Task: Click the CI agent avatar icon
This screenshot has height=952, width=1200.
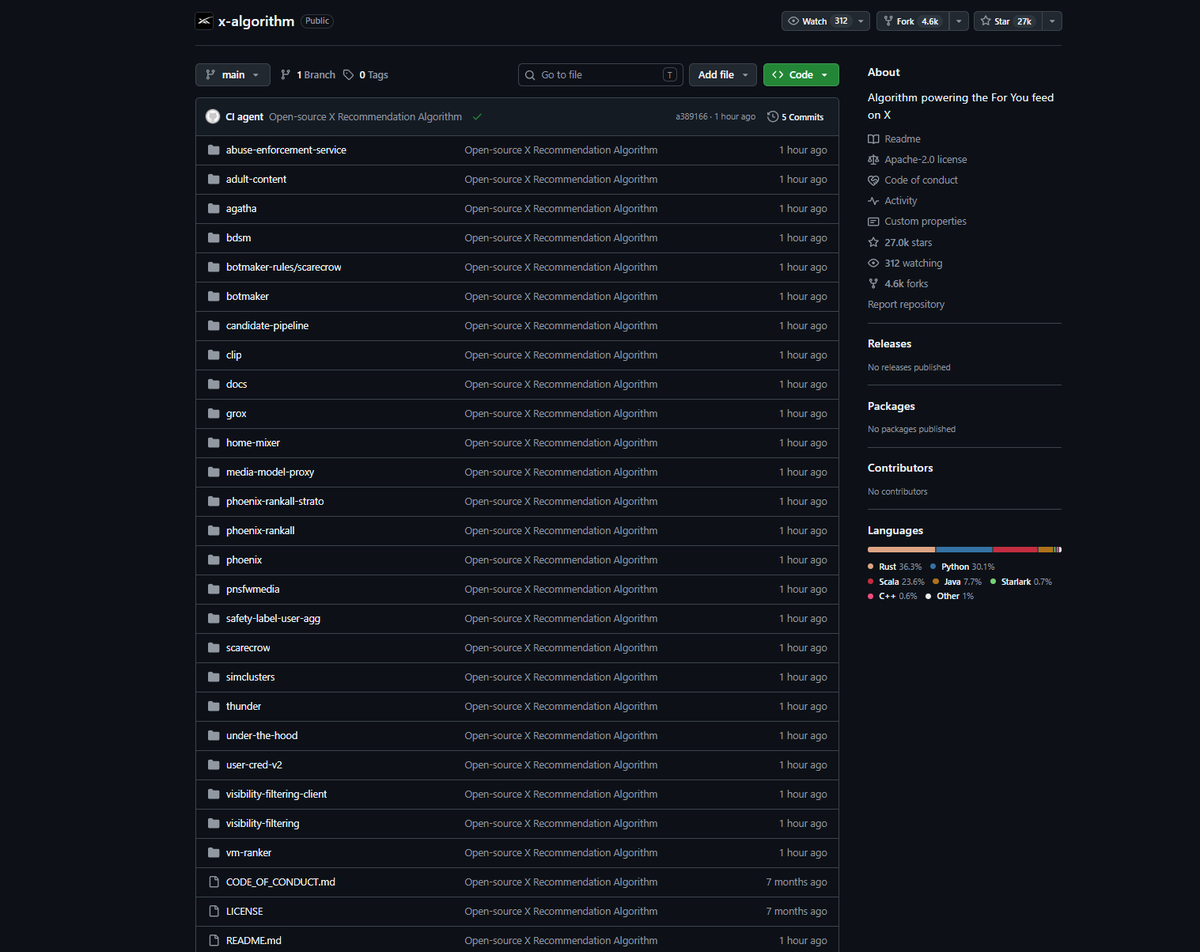Action: tap(213, 117)
